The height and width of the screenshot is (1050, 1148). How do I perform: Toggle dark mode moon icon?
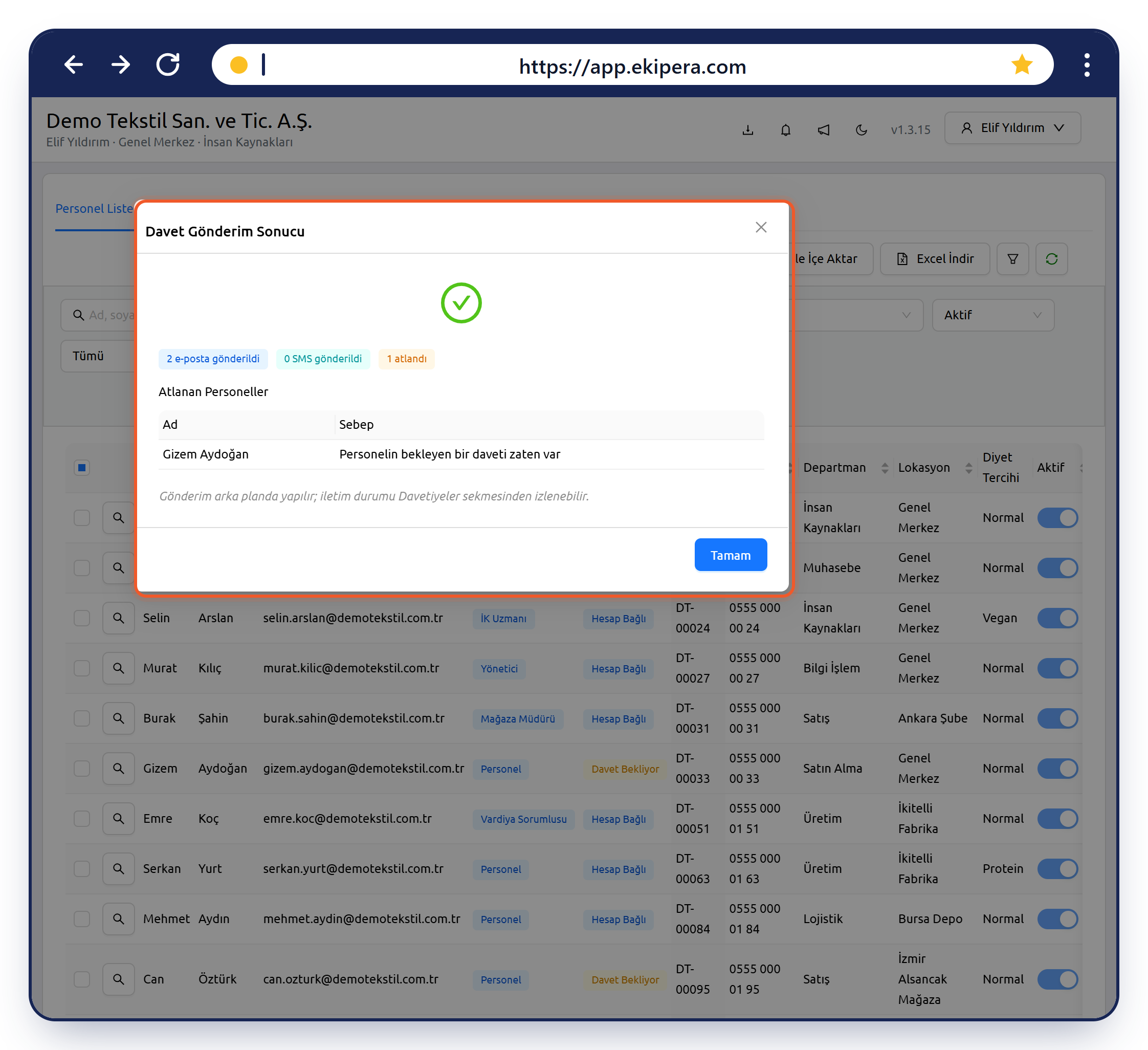861,130
